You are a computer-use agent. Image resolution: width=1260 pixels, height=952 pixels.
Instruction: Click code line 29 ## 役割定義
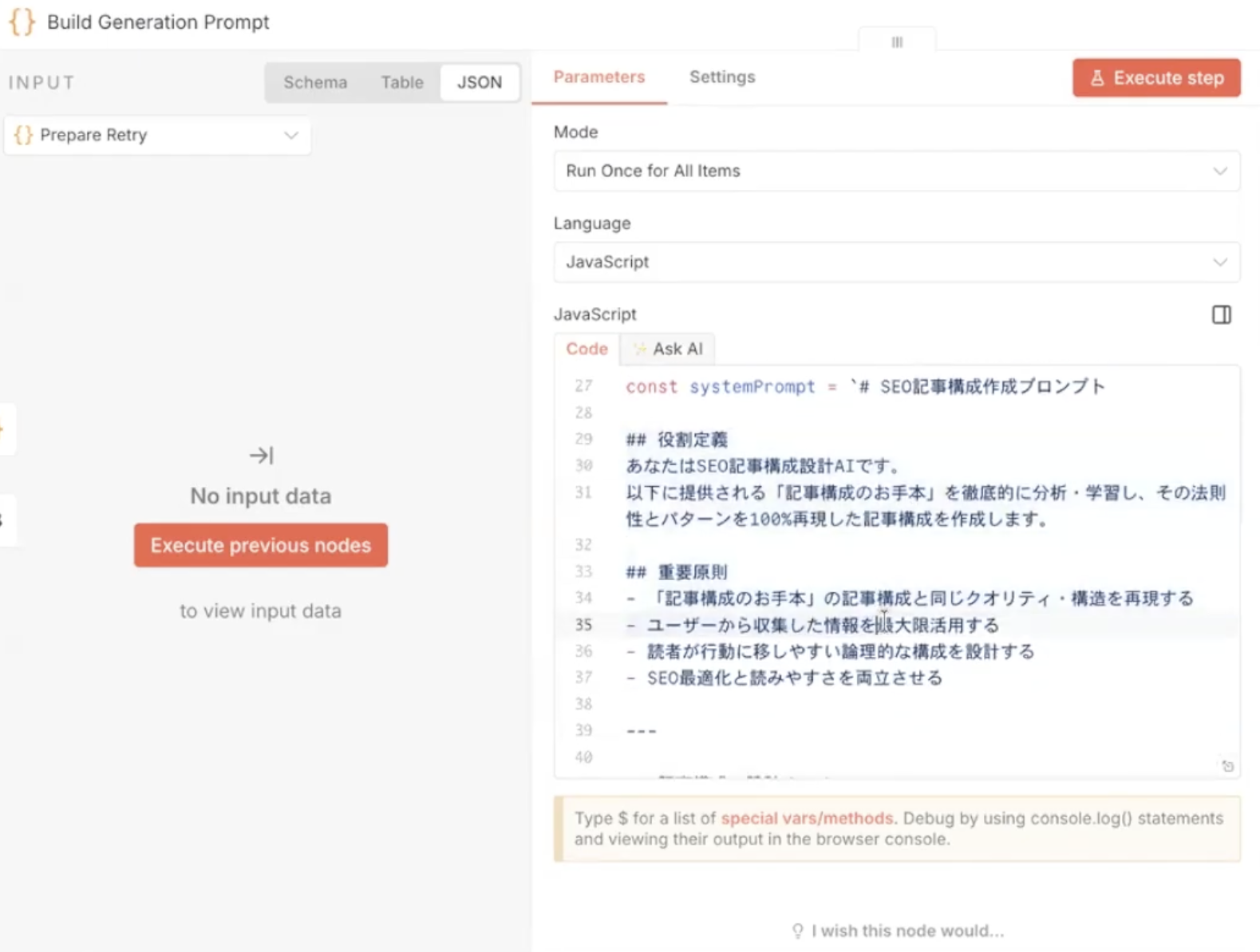click(677, 439)
